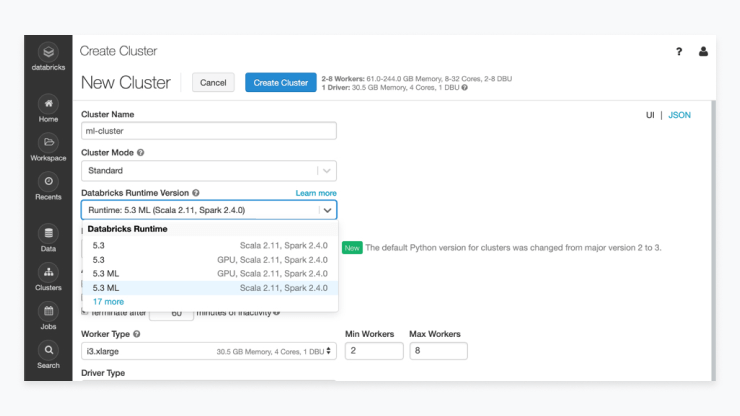Image resolution: width=740 pixels, height=416 pixels.
Task: Open Workspace from the sidebar
Action: click(x=48, y=148)
